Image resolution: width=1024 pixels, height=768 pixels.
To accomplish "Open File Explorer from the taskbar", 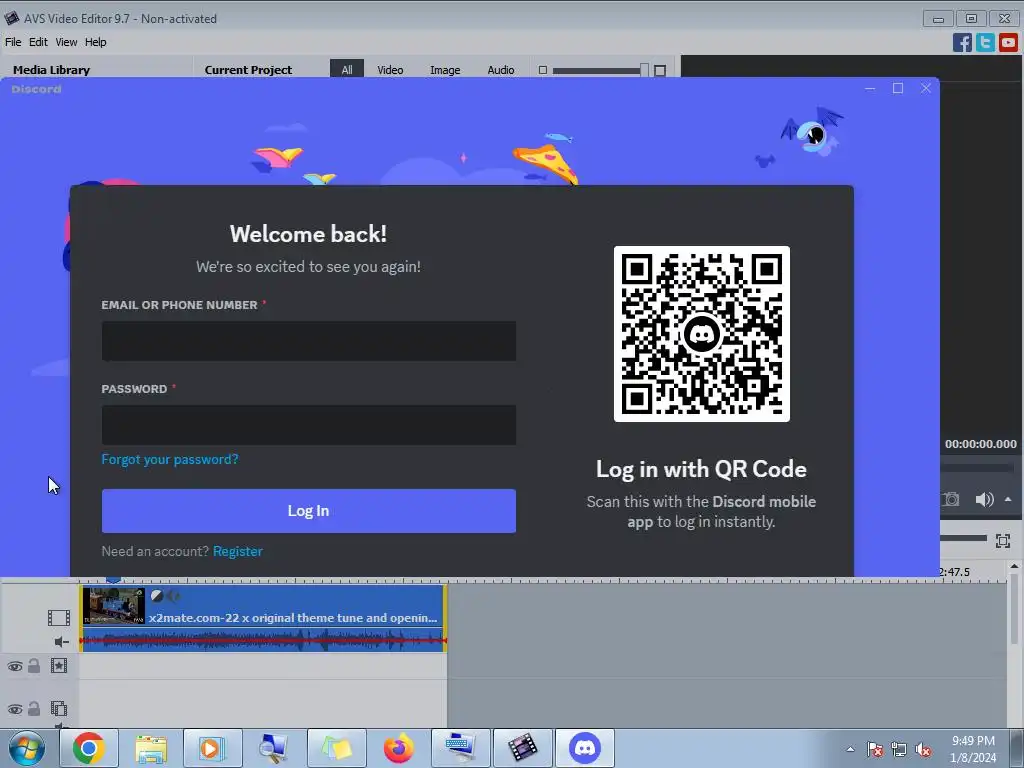I will (x=151, y=748).
